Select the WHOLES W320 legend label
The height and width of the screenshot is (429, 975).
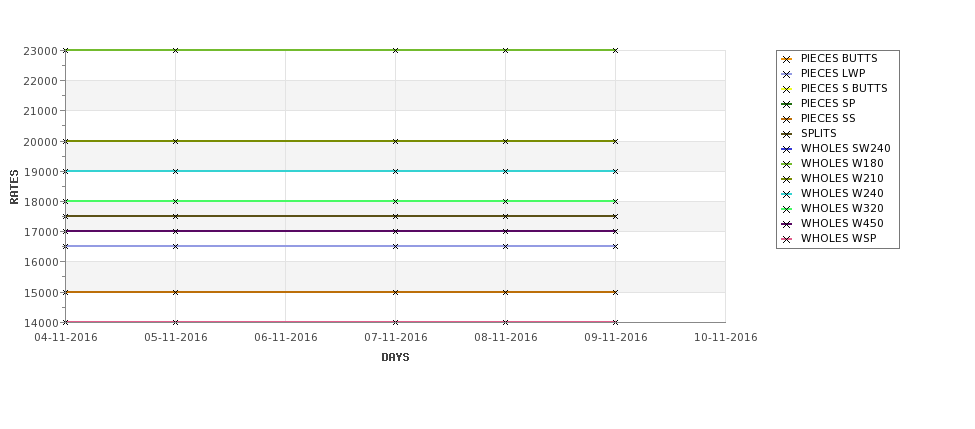point(842,208)
